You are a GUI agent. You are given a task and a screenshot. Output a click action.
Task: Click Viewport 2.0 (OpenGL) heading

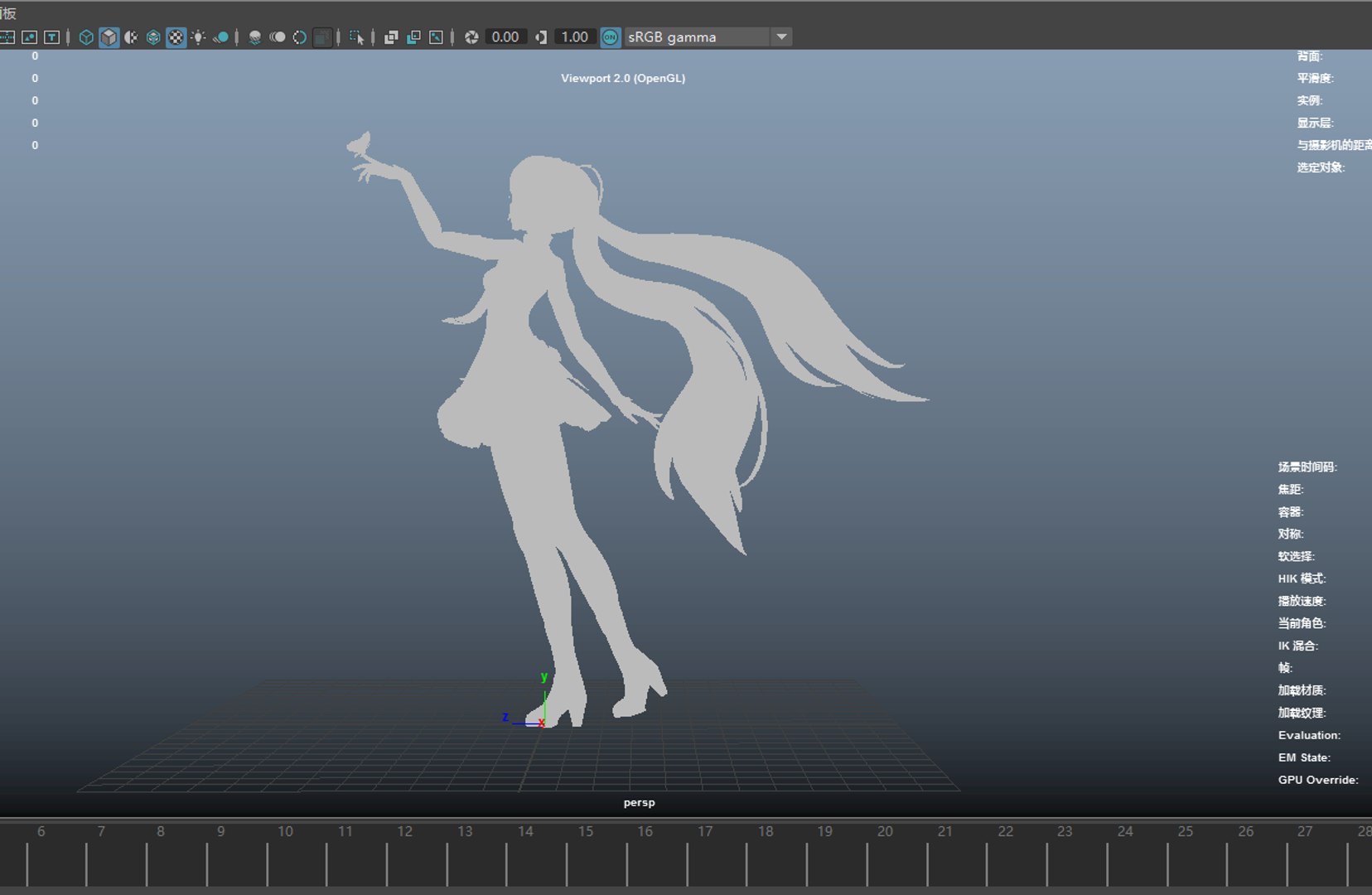(x=623, y=79)
